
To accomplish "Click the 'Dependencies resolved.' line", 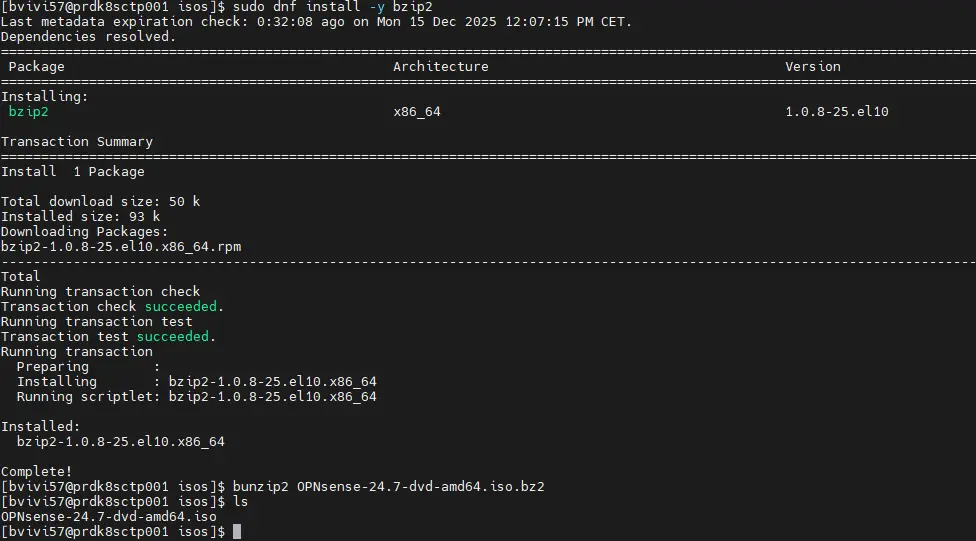I will pyautogui.click(x=88, y=37).
